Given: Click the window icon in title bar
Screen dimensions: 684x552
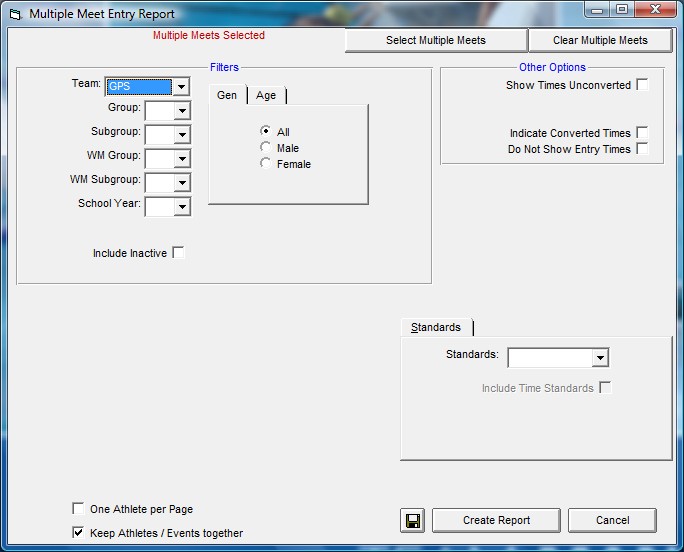Looking at the screenshot, I should 15,14.
